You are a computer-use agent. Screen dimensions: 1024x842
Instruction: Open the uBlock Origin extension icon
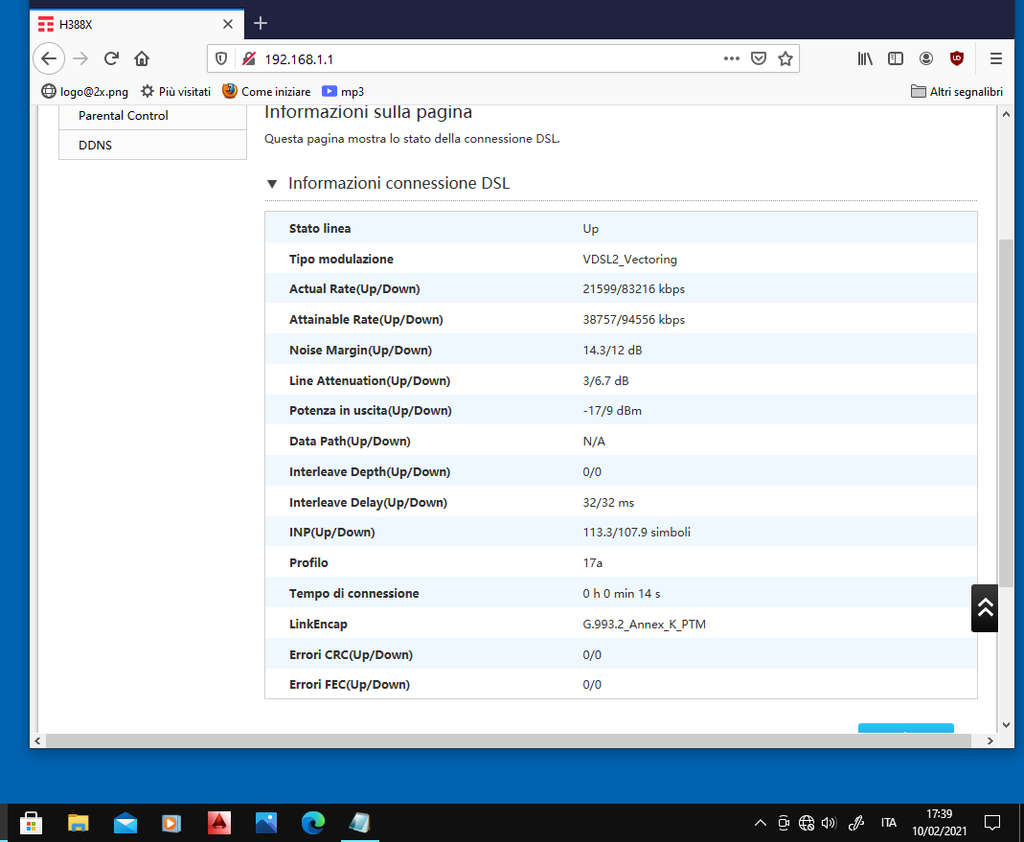point(957,58)
